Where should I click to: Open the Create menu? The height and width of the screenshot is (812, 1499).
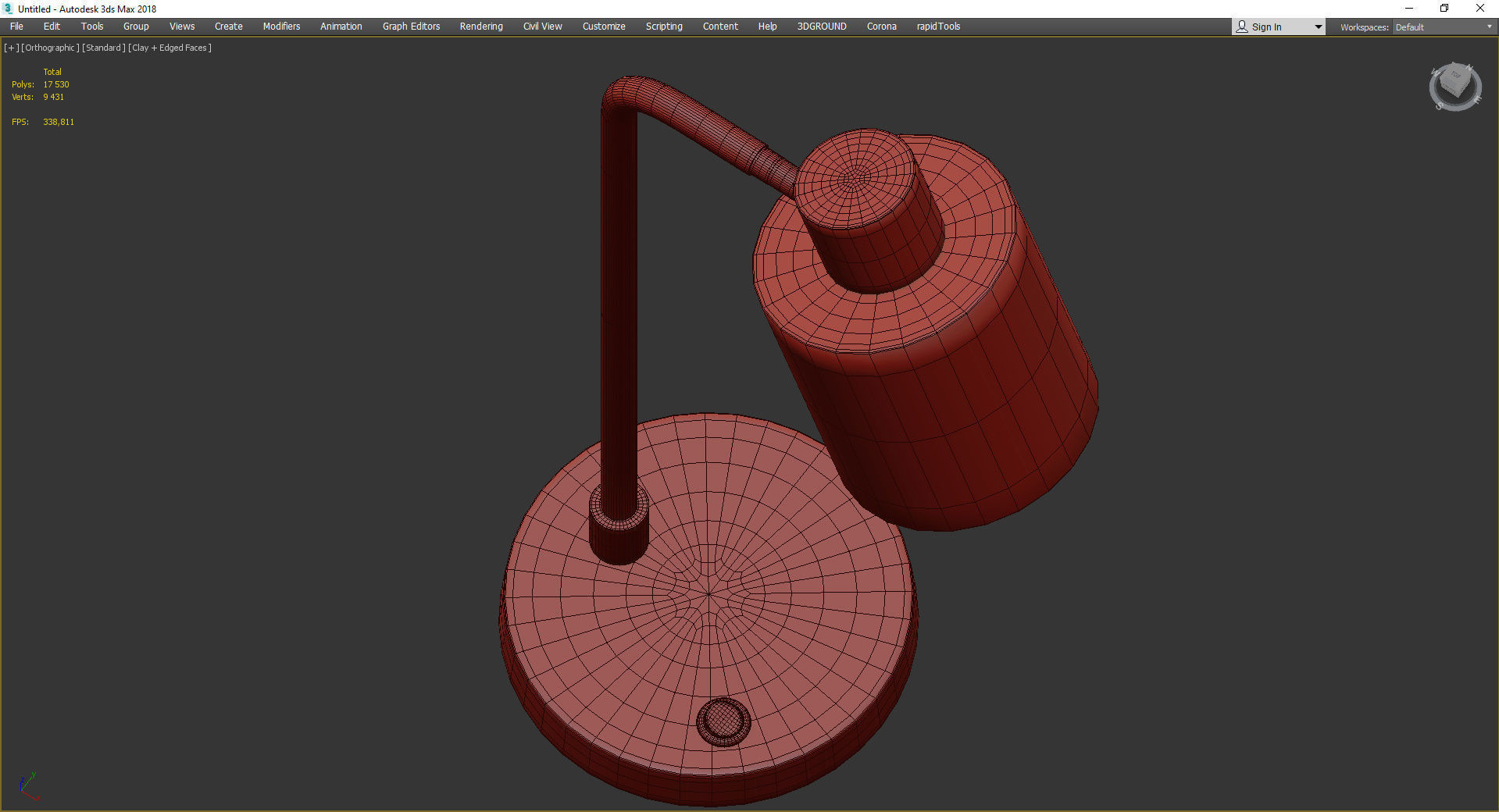click(229, 27)
